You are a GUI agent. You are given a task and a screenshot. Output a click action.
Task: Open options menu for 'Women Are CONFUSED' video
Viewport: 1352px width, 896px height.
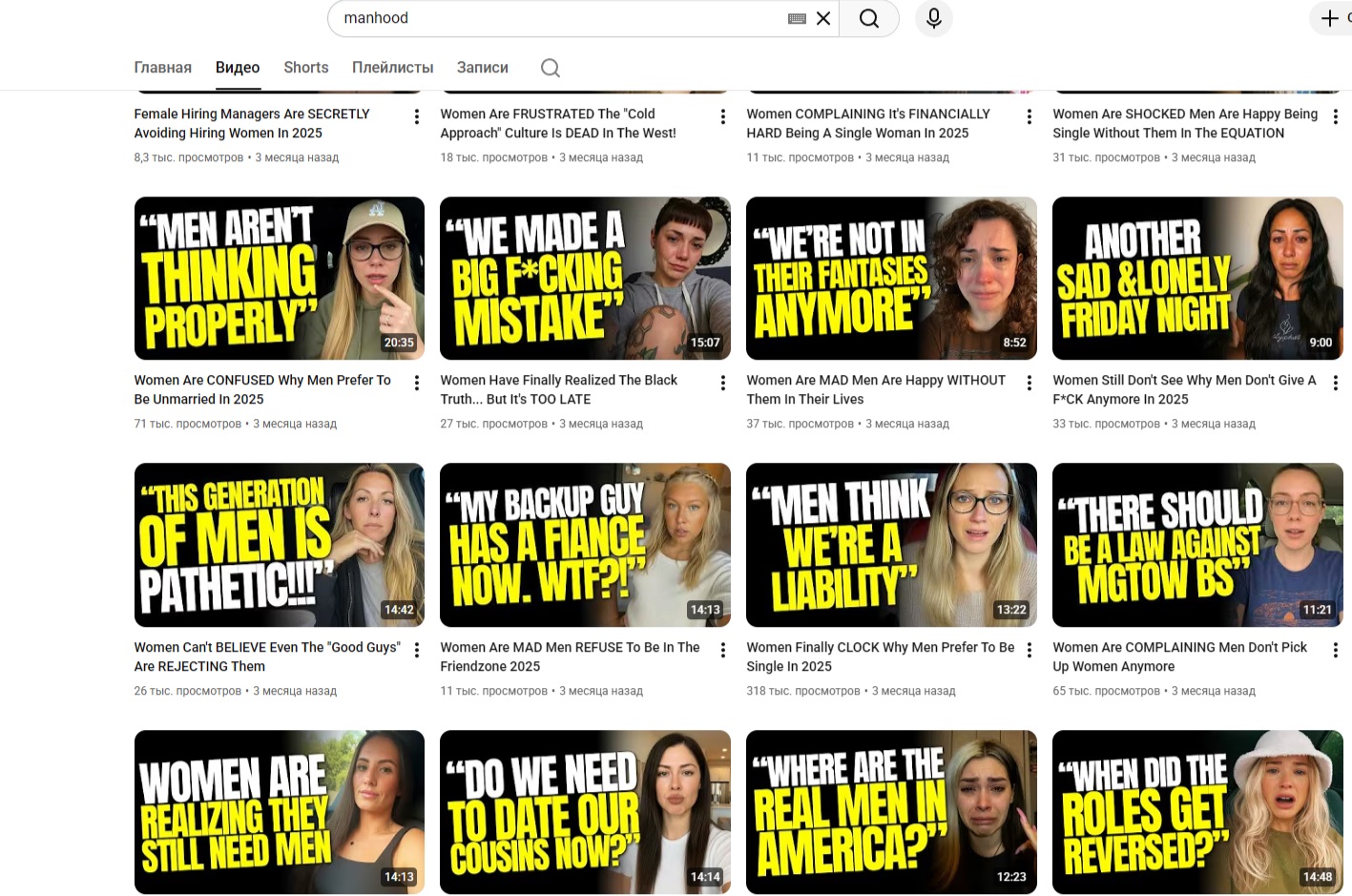click(x=417, y=383)
